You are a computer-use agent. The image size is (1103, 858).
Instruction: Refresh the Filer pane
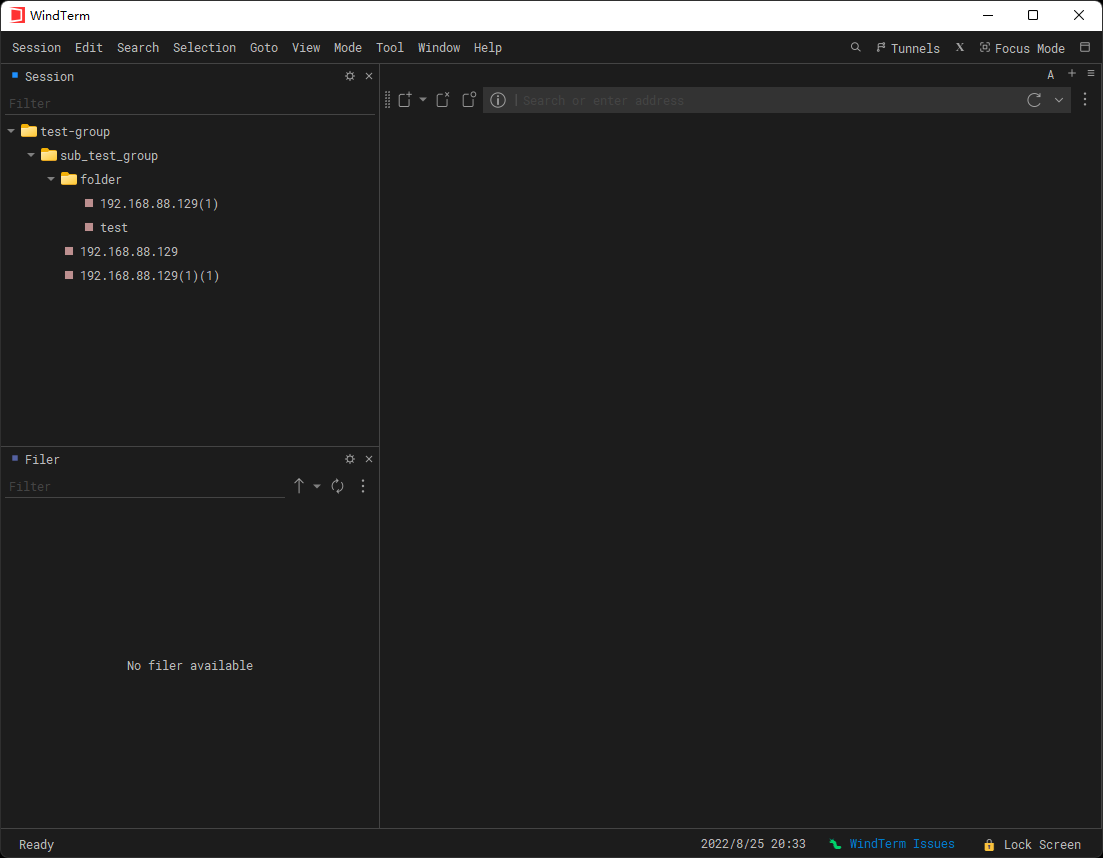pos(338,486)
